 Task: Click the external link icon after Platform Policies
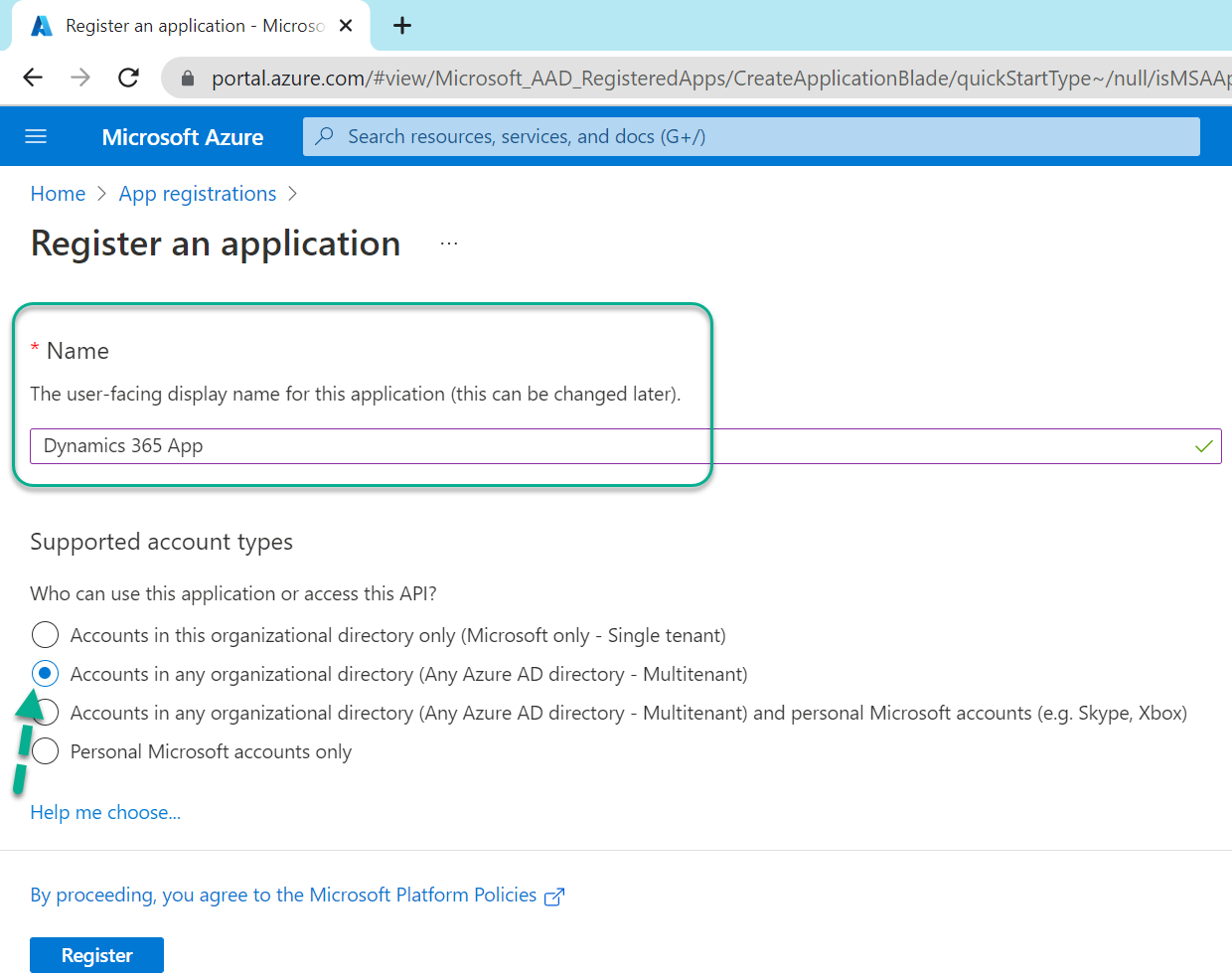554,895
